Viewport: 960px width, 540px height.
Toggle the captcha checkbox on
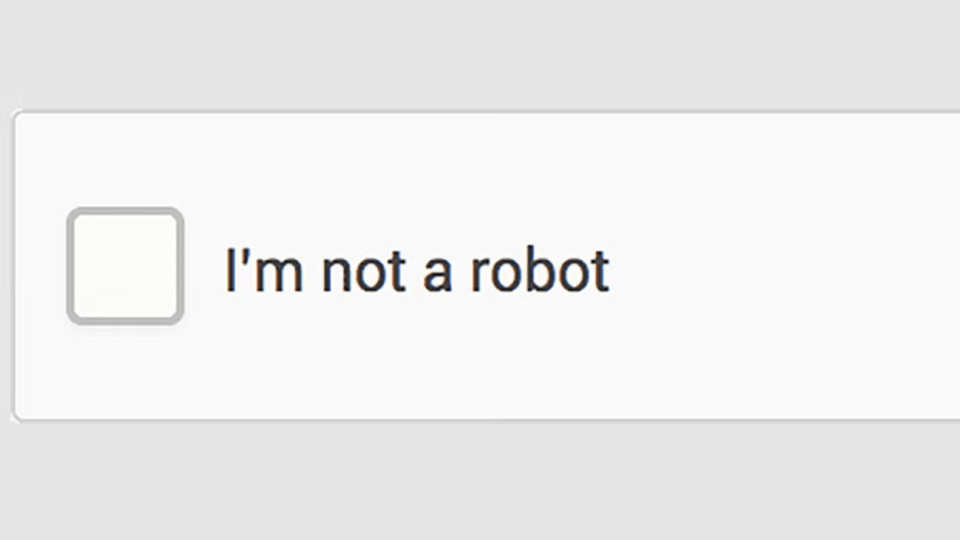point(126,266)
